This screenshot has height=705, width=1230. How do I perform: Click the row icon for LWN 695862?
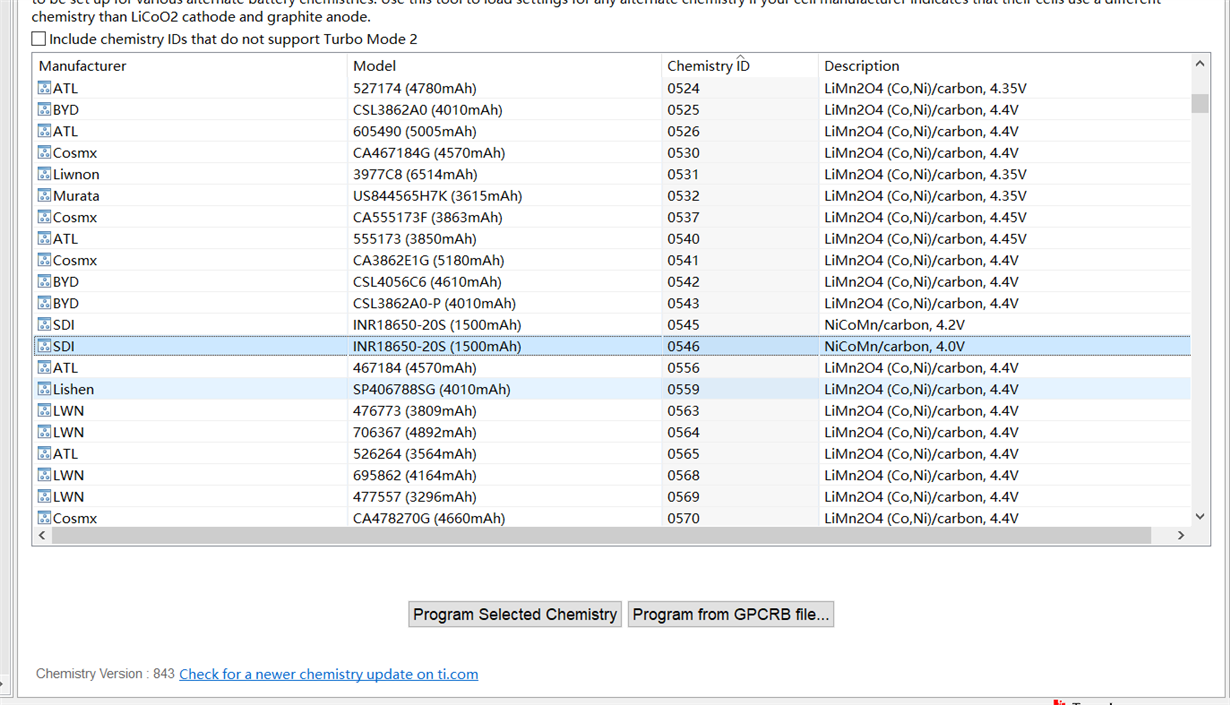[x=44, y=475]
